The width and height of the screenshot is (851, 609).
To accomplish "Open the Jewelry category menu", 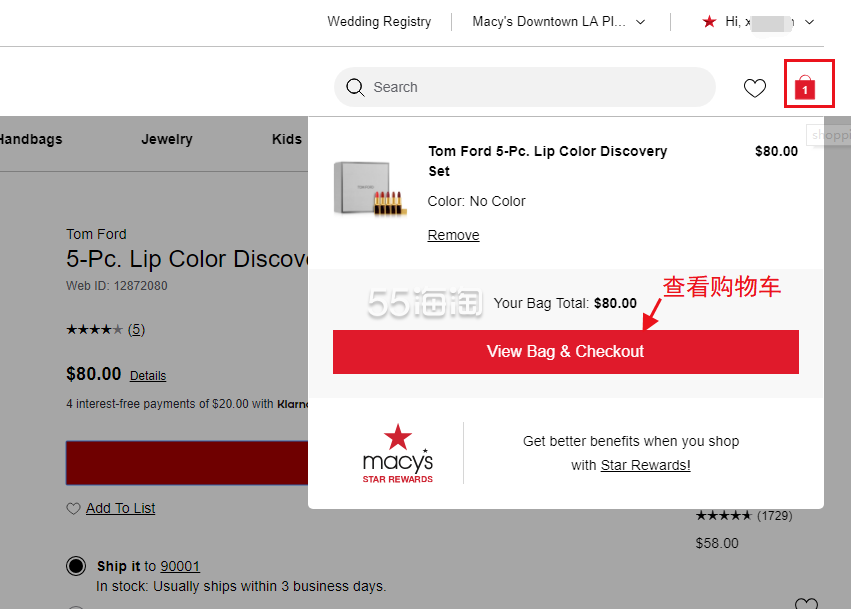I will point(167,139).
